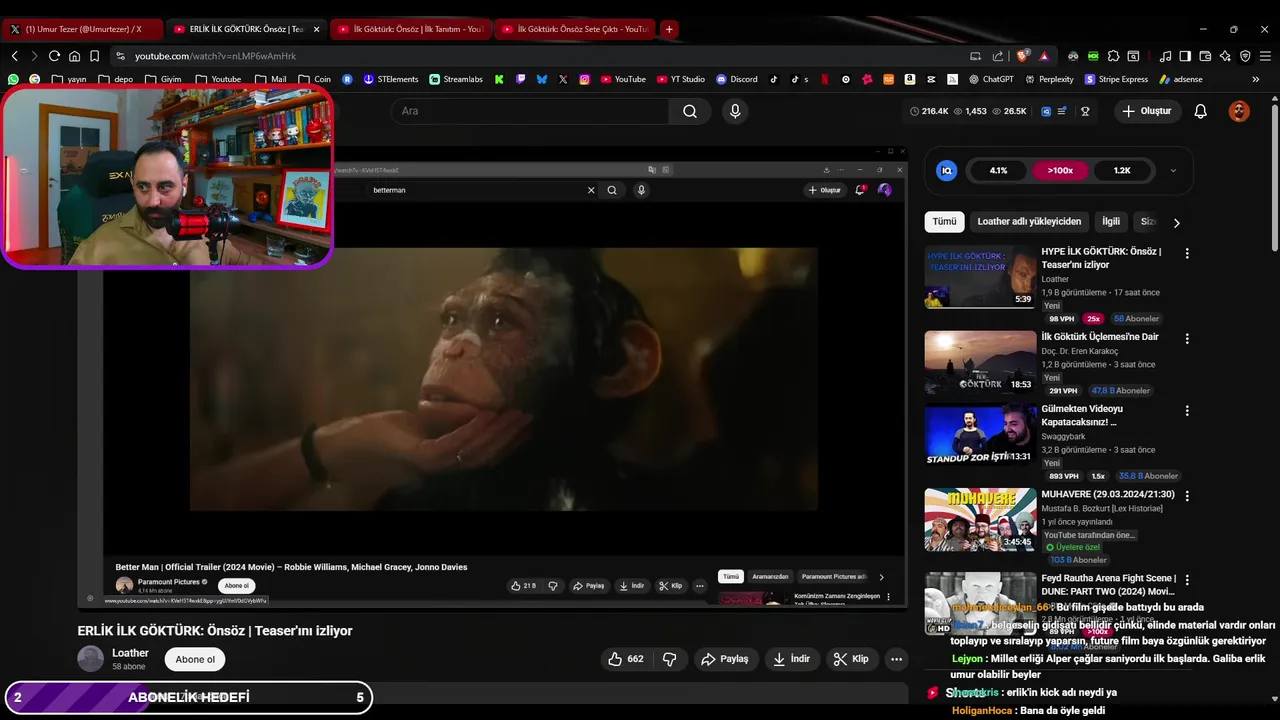Open the Giyim bookmarks folder
Image resolution: width=1280 pixels, height=720 pixels.
click(x=163, y=79)
